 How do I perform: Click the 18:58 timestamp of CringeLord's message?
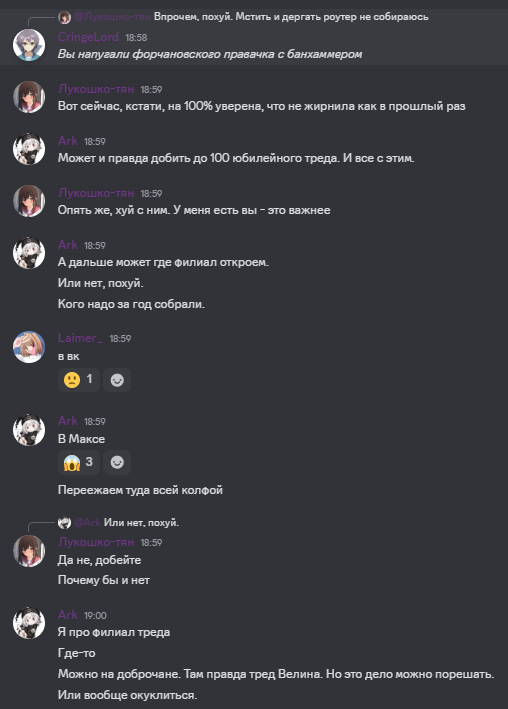click(x=136, y=38)
